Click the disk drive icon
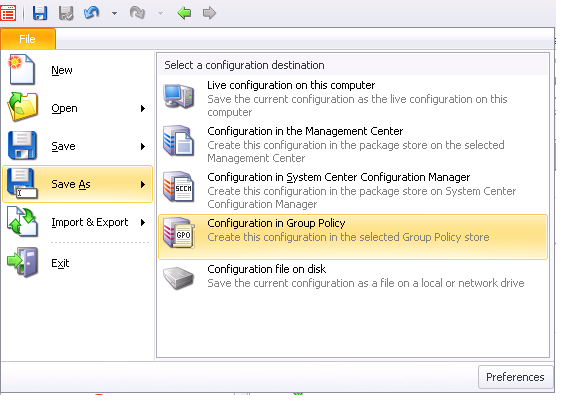This screenshot has height=407, width=563. click(178, 278)
